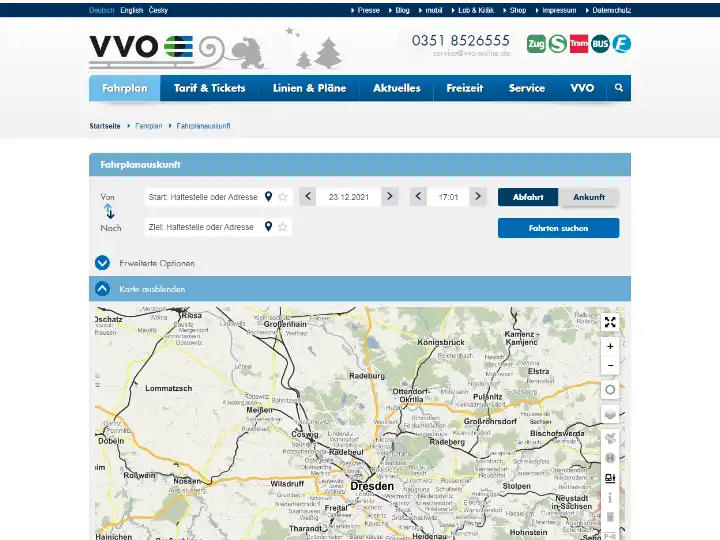
Task: Click date field 23.12.2021
Action: pyautogui.click(x=349, y=197)
